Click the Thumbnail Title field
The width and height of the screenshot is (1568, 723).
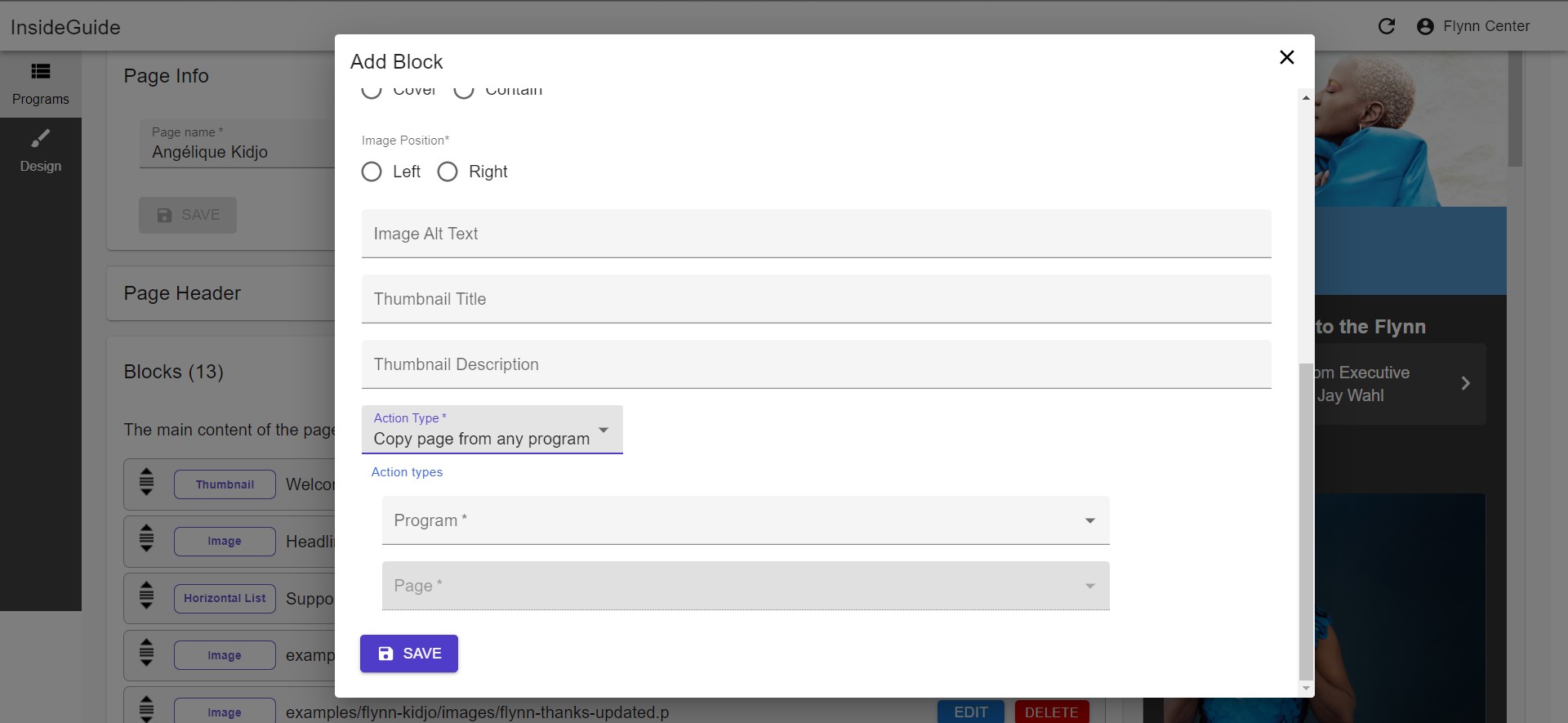pos(816,299)
